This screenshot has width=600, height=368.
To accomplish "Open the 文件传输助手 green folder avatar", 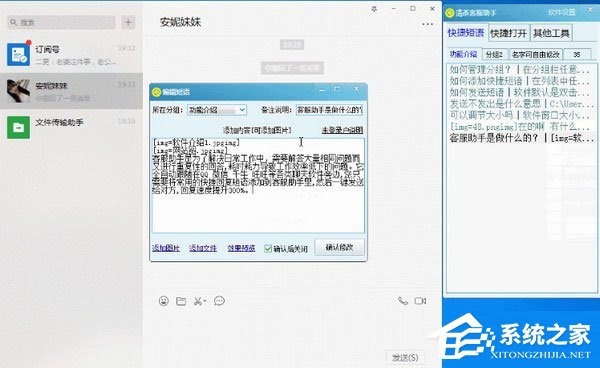I will click(x=18, y=127).
